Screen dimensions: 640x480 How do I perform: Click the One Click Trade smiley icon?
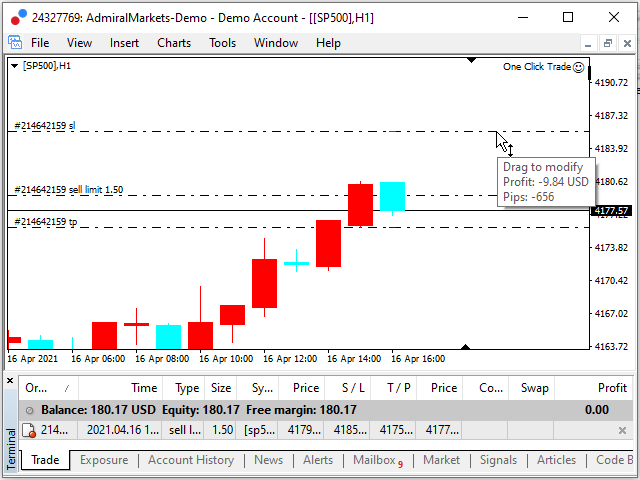(x=579, y=67)
